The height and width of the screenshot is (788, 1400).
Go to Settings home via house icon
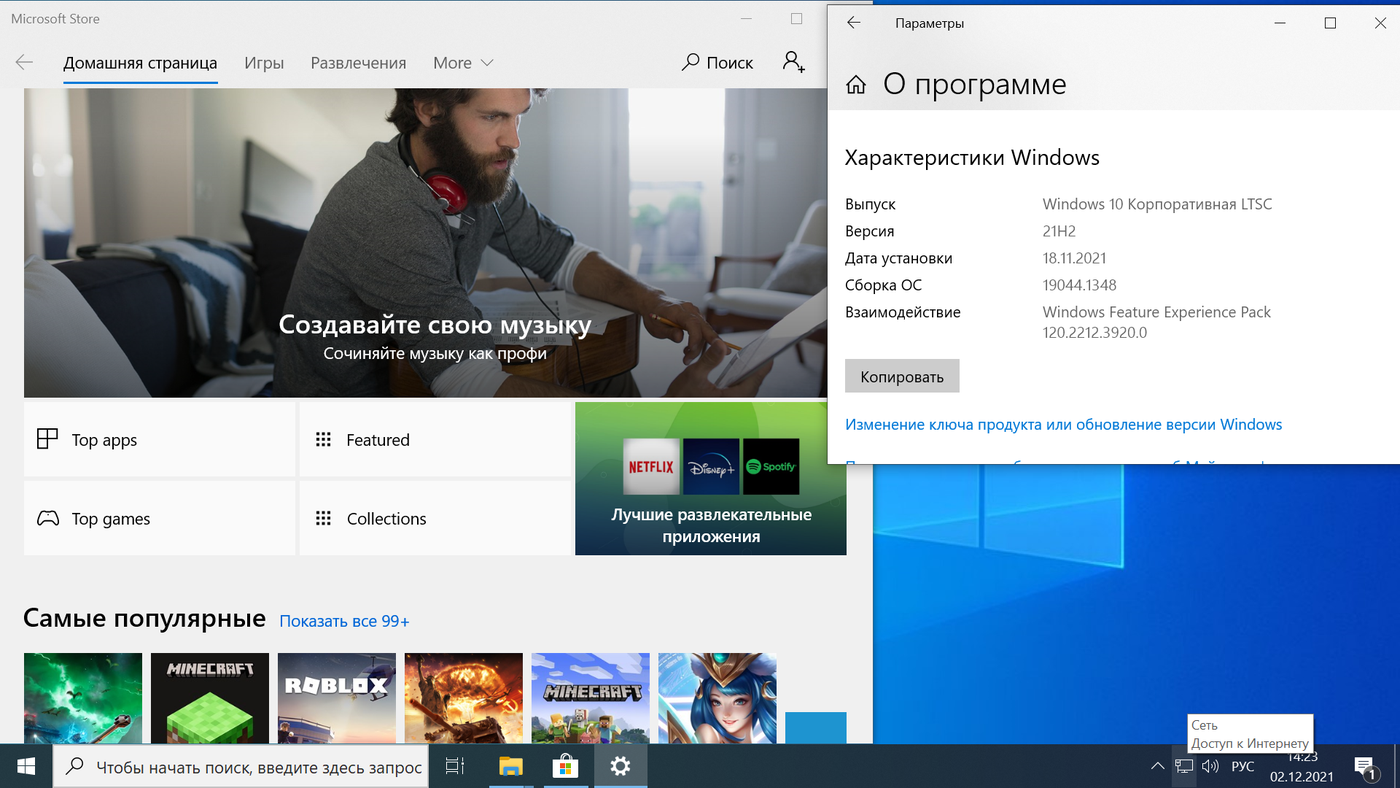pyautogui.click(x=856, y=85)
